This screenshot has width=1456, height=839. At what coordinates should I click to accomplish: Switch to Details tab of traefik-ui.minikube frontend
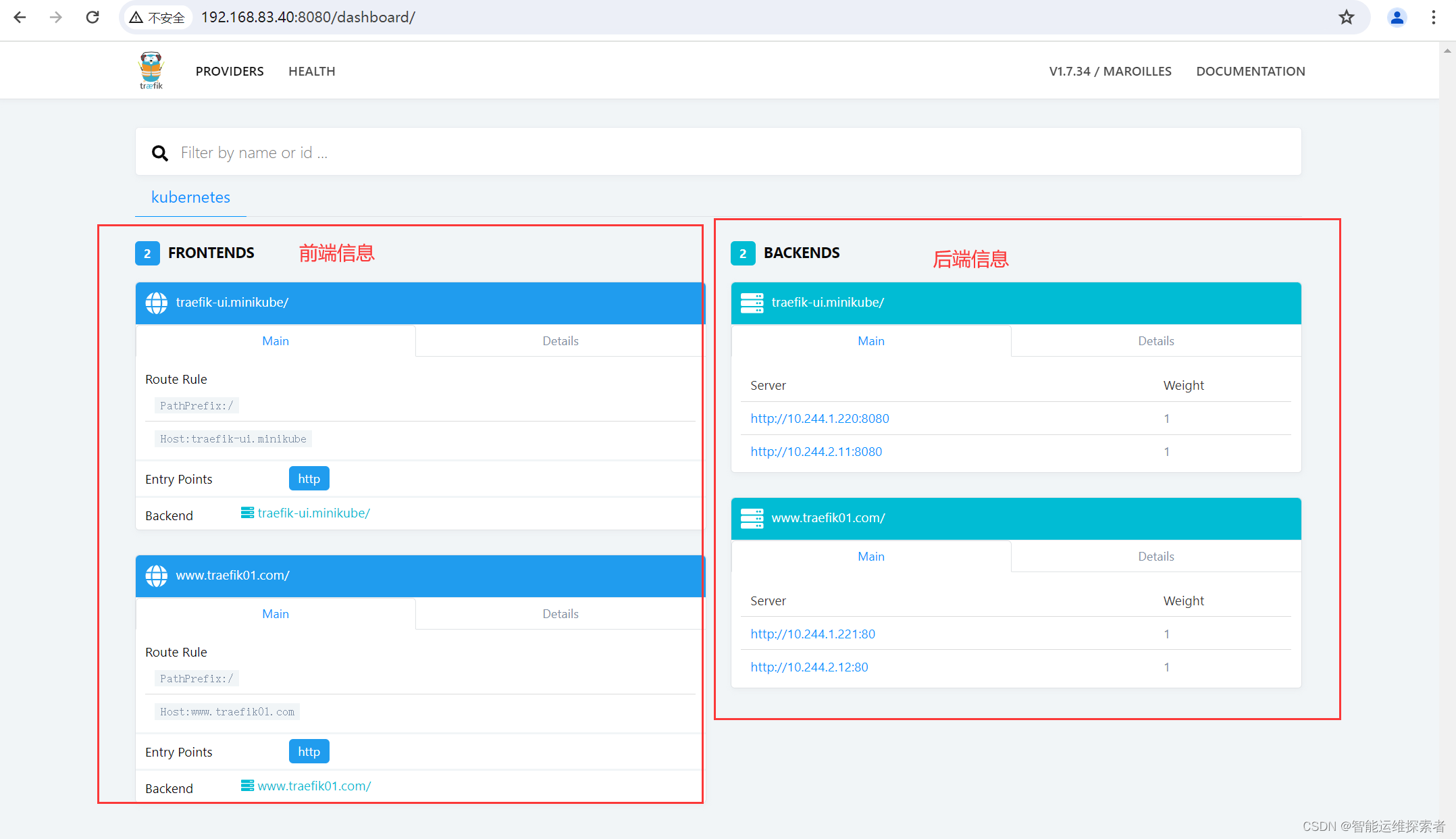[560, 341]
